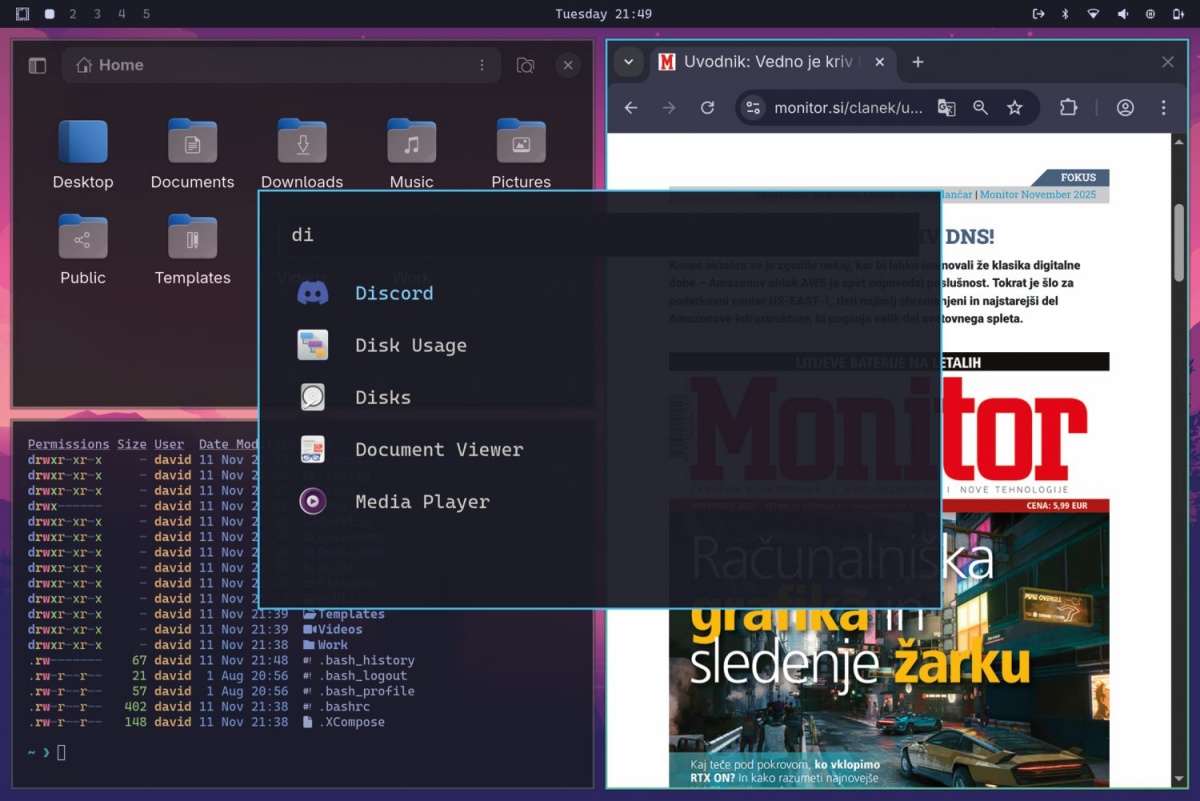Switch to workspace 3 in top bar
This screenshot has width=1200, height=801.
coord(97,14)
